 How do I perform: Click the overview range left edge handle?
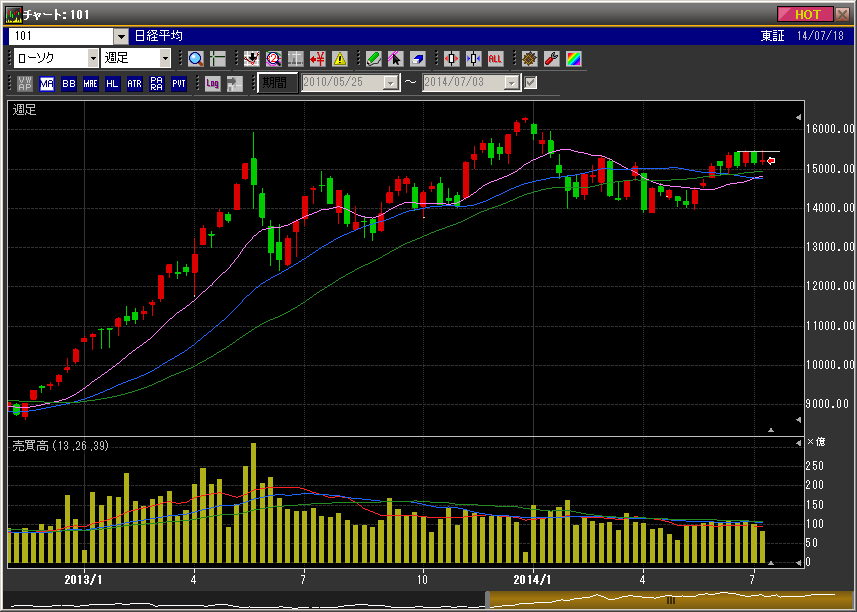click(487, 600)
